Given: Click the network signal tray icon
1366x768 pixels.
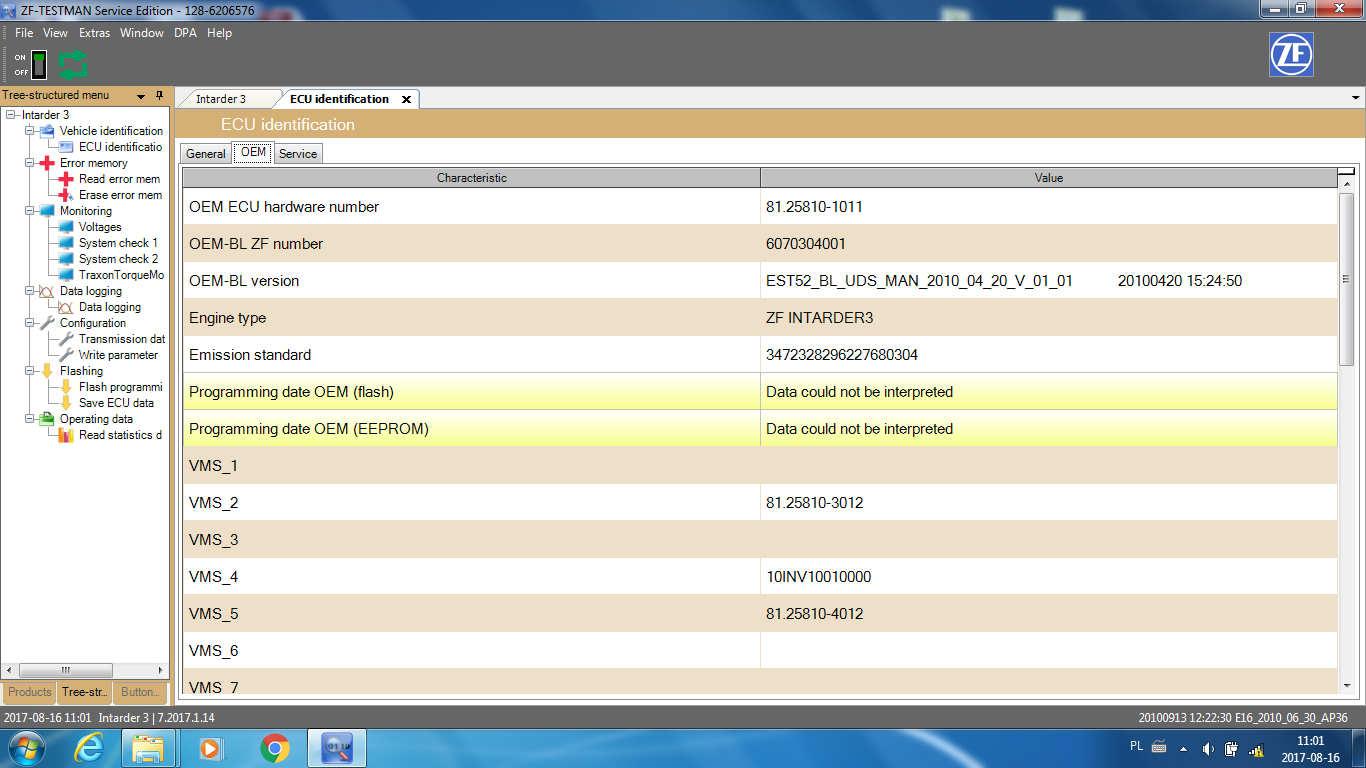Looking at the screenshot, I should [1257, 749].
